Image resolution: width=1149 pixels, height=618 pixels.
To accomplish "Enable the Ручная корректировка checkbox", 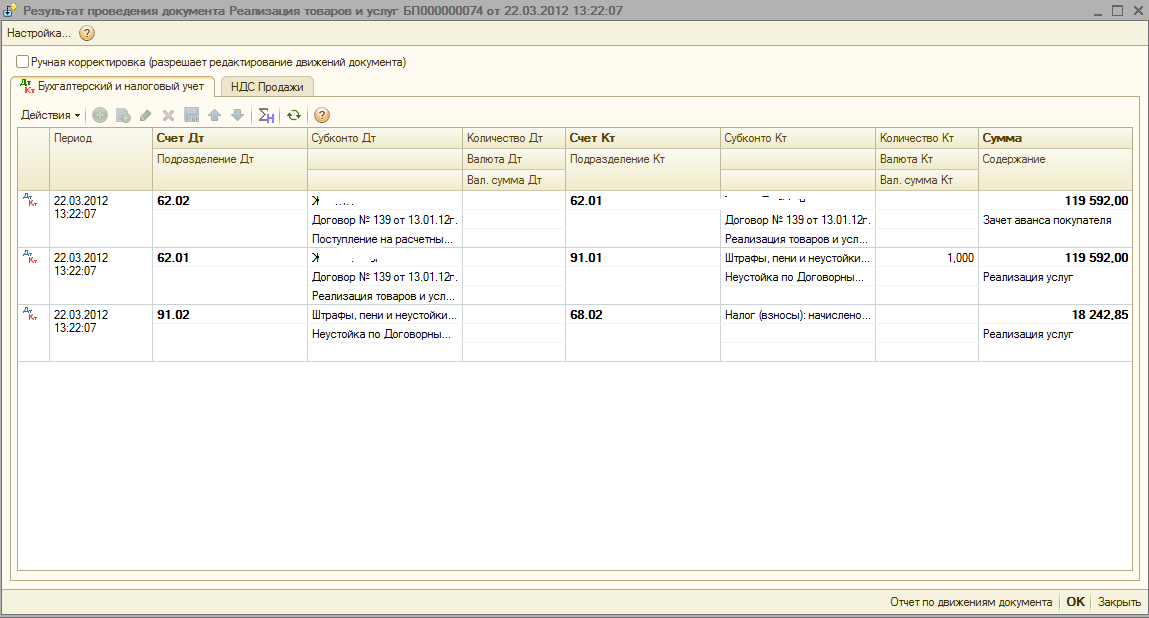I will click(x=23, y=62).
